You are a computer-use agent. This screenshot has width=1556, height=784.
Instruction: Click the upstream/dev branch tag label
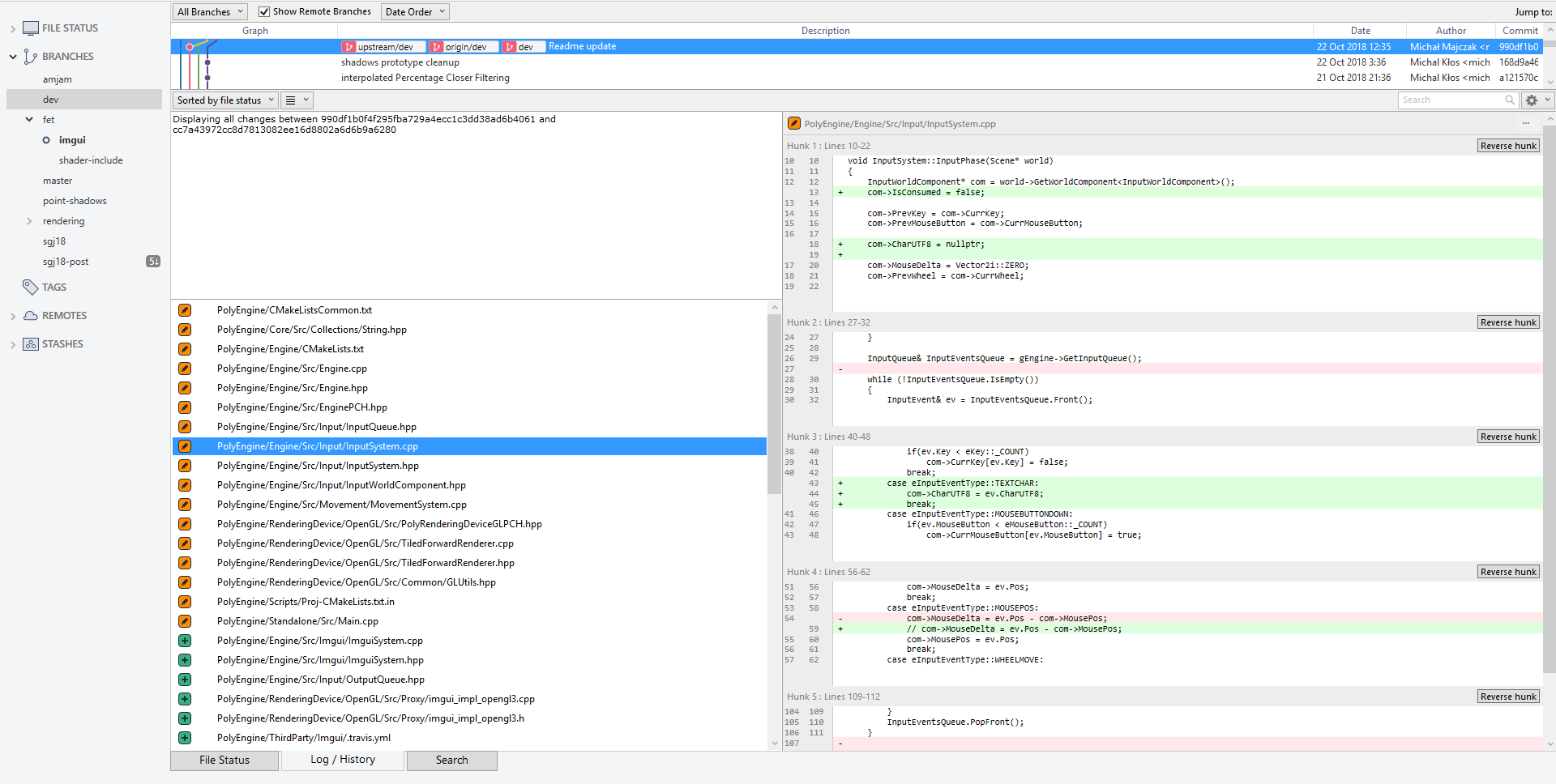pos(383,47)
